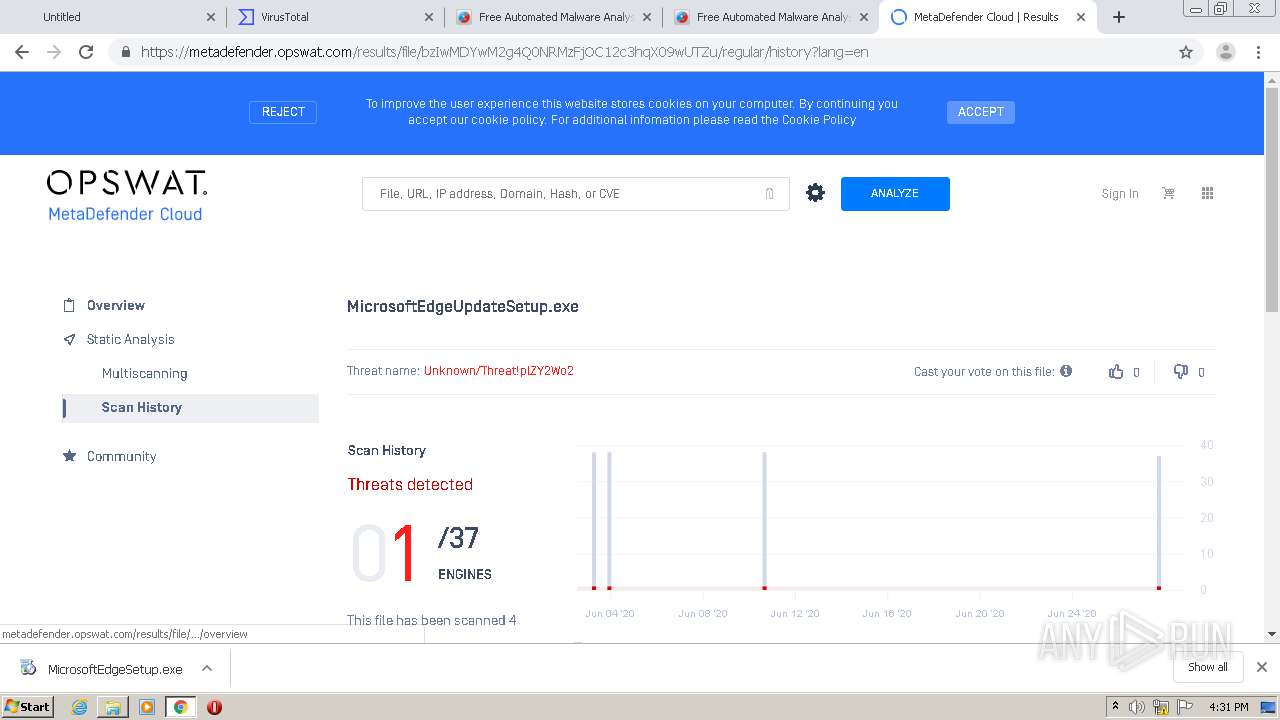
Task: Open the Windows Start menu
Action: tap(28, 707)
